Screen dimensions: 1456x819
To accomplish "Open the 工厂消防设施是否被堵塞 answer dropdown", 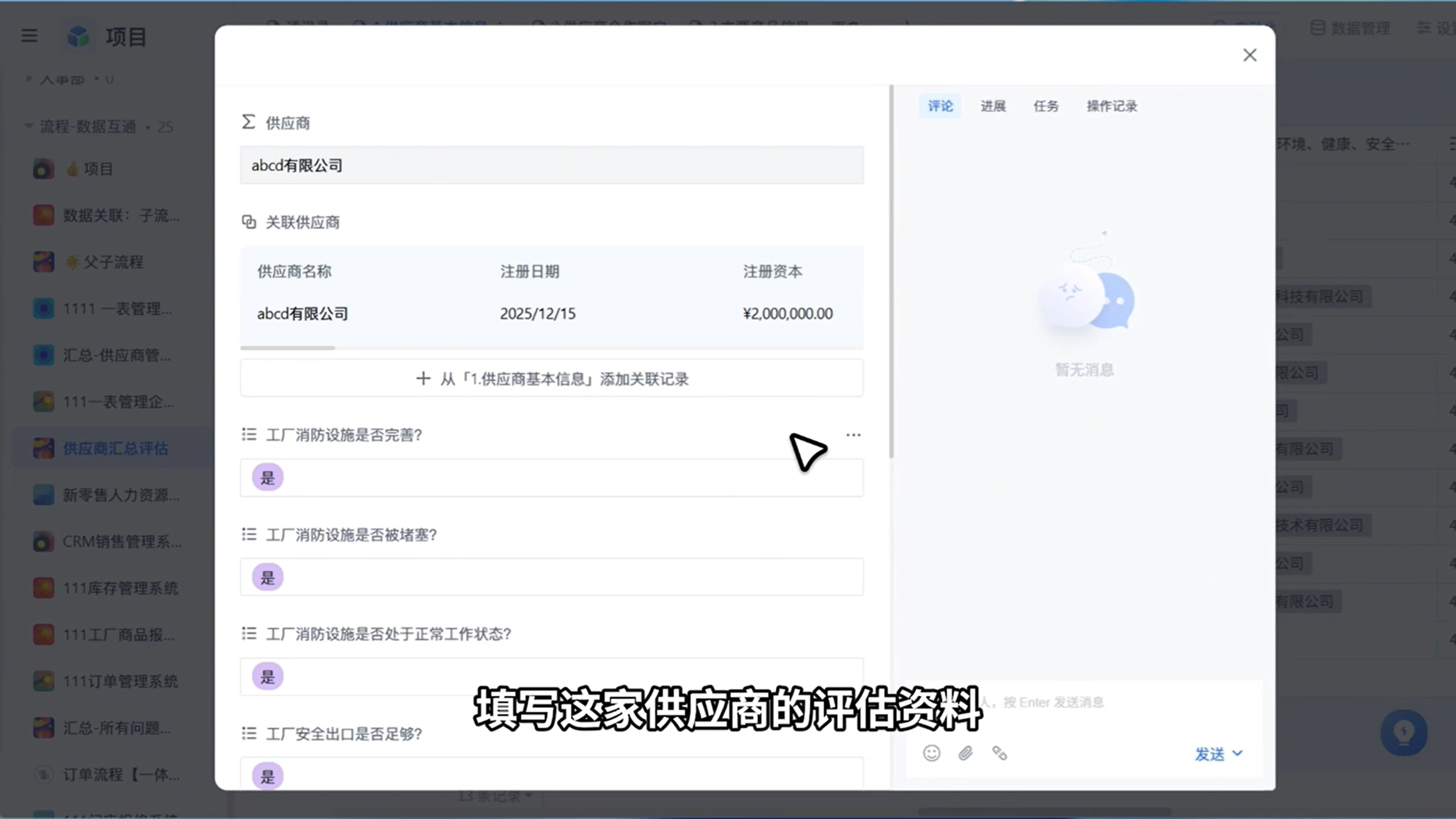I will point(551,577).
